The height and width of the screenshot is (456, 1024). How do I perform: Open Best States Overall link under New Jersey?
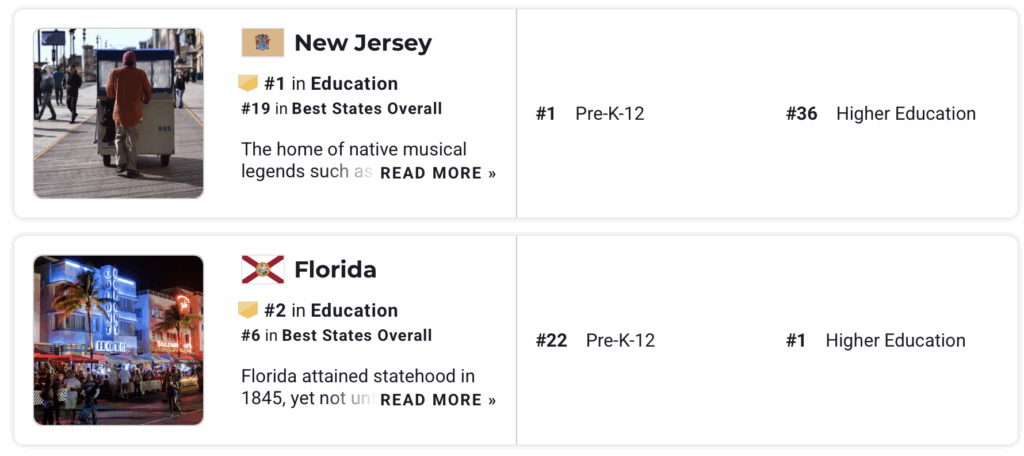(366, 108)
